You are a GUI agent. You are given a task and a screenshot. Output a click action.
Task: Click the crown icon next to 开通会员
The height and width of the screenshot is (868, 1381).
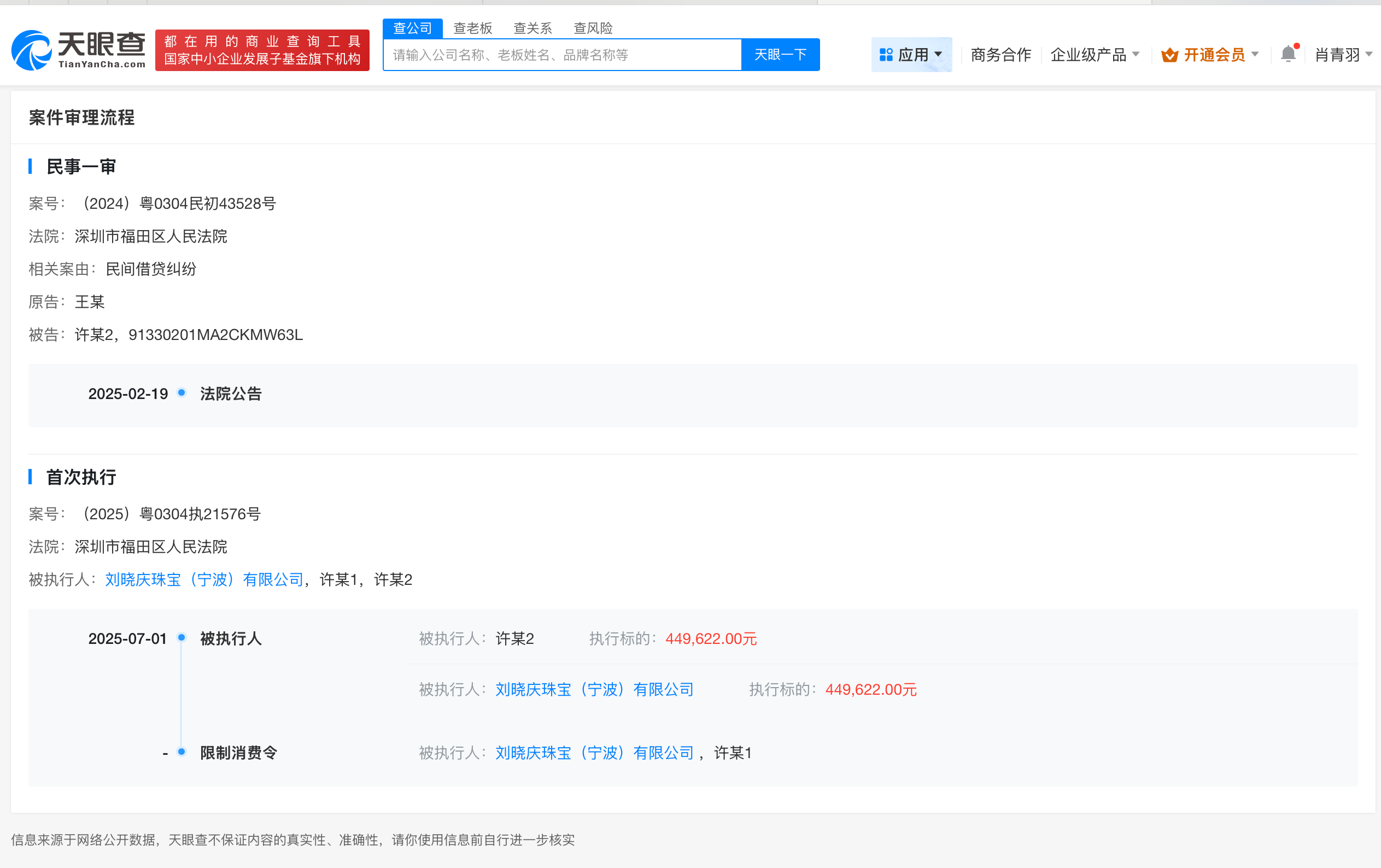[1170, 54]
